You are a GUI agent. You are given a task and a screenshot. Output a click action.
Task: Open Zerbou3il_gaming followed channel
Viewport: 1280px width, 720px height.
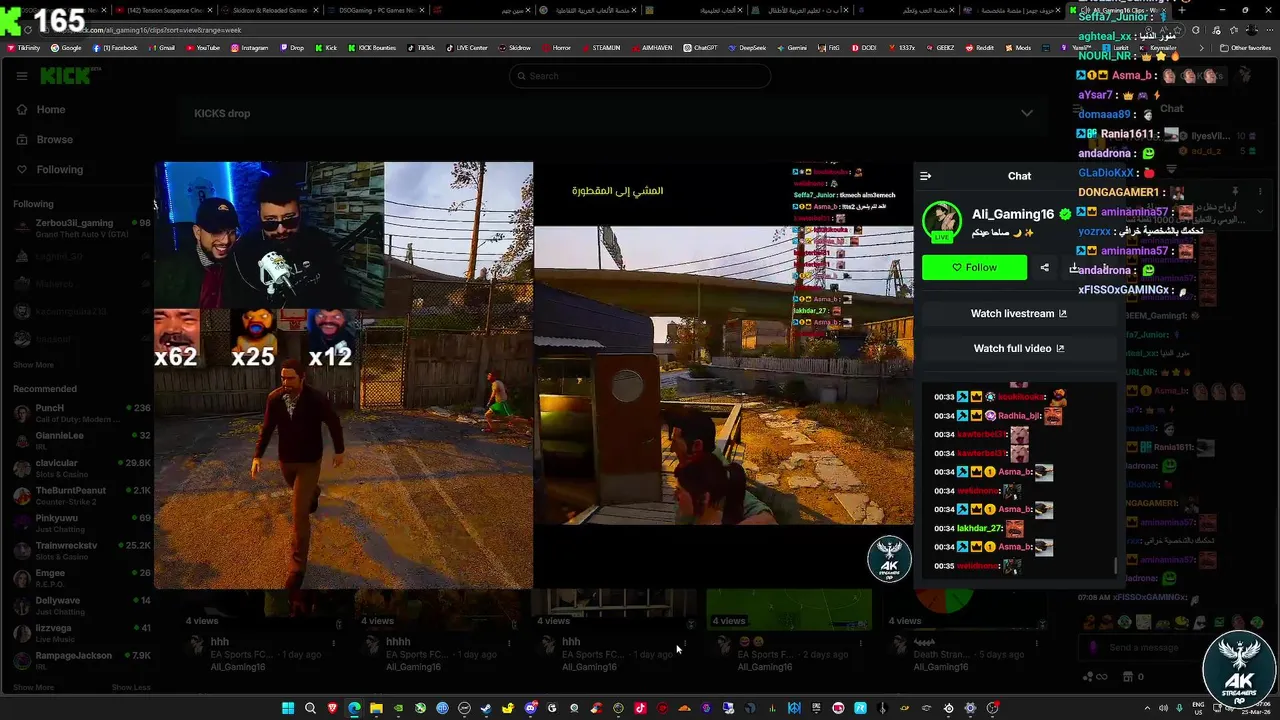coord(82,228)
